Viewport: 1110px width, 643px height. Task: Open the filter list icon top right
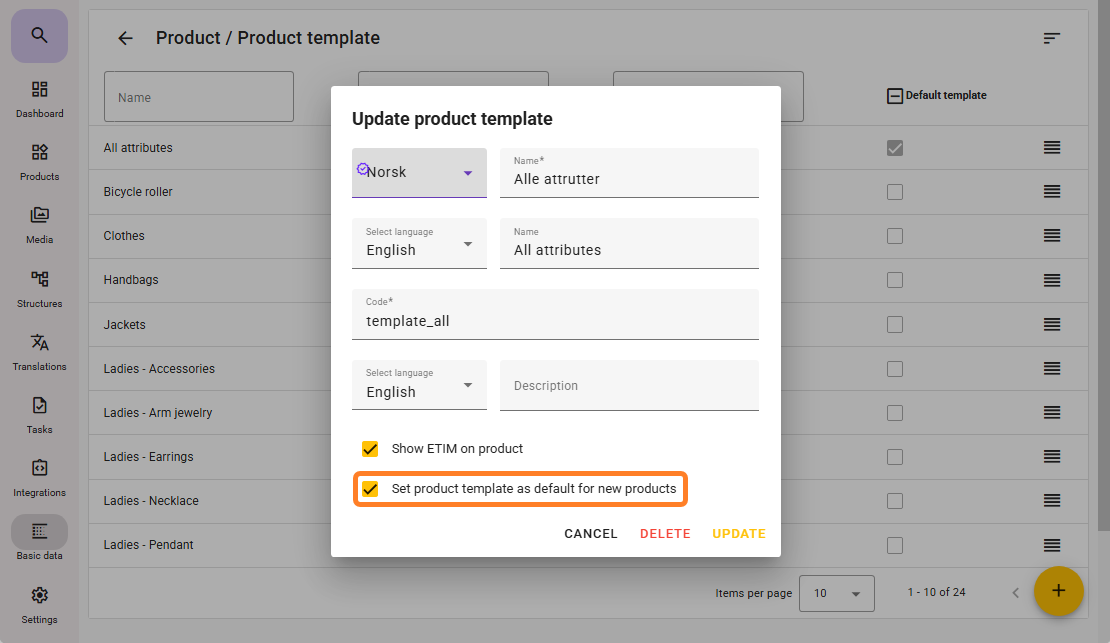1051,38
